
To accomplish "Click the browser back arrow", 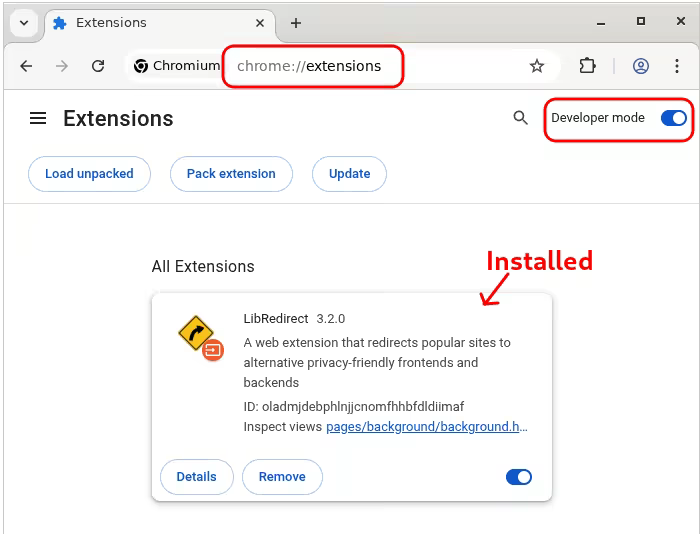I will click(26, 66).
